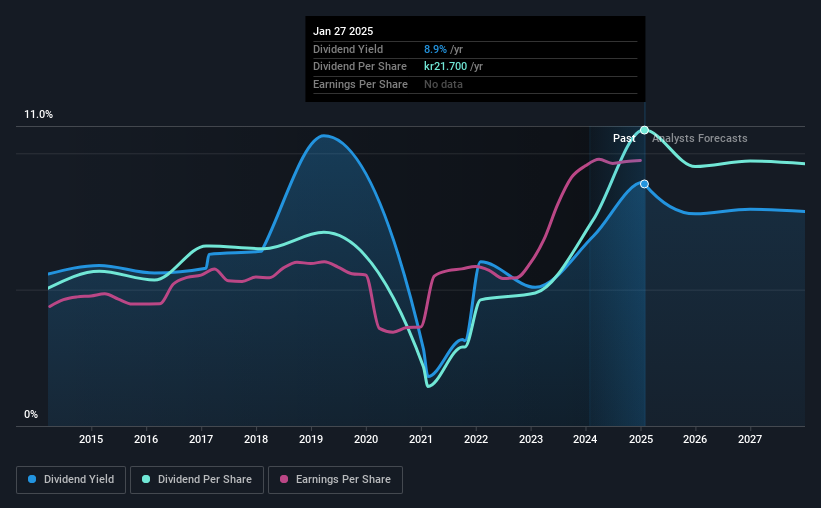Screen dimensions: 821x508
Task: Click the tooltip Dividend Per Share row label
Action: point(360,67)
